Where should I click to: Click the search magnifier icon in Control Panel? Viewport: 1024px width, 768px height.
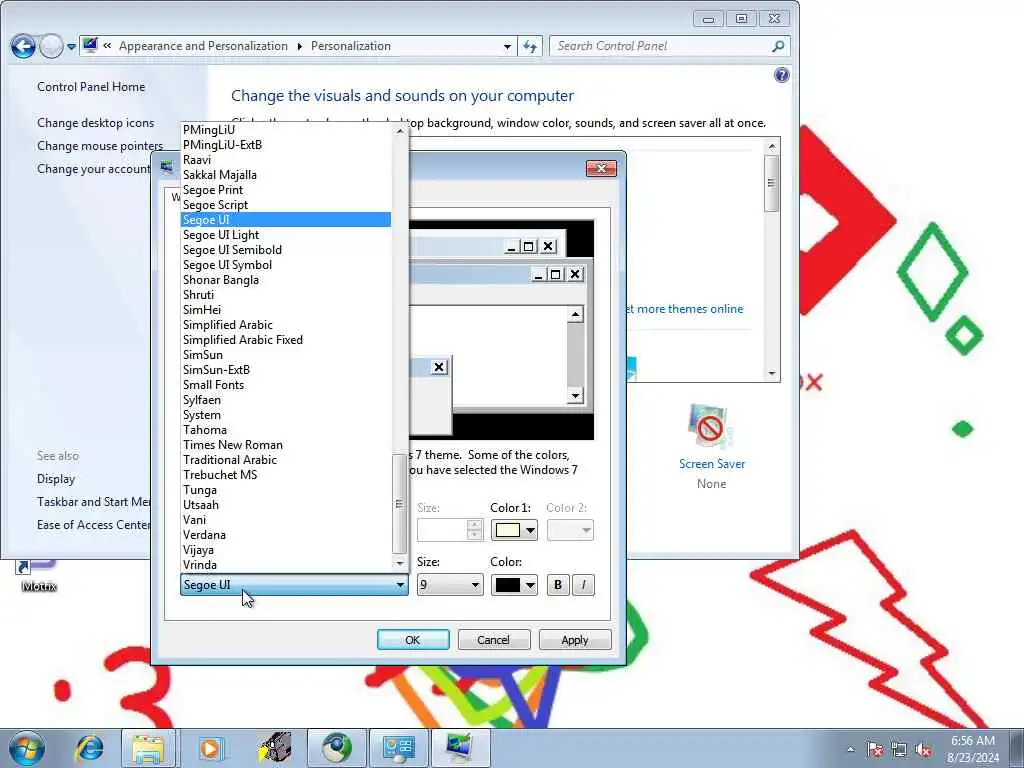tap(778, 46)
